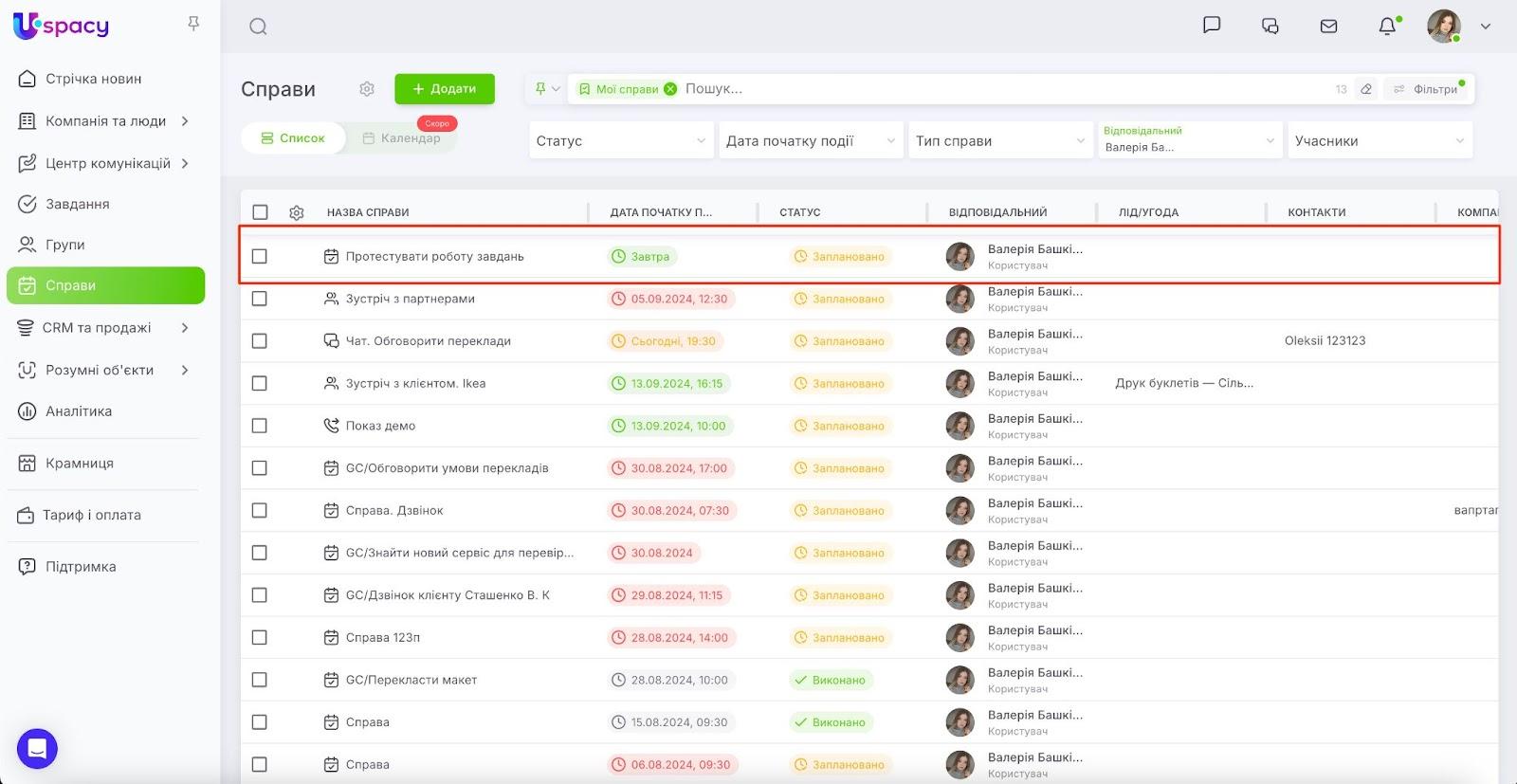Clear filters with the eraser icon
The image size is (1517, 784).
click(x=1366, y=89)
